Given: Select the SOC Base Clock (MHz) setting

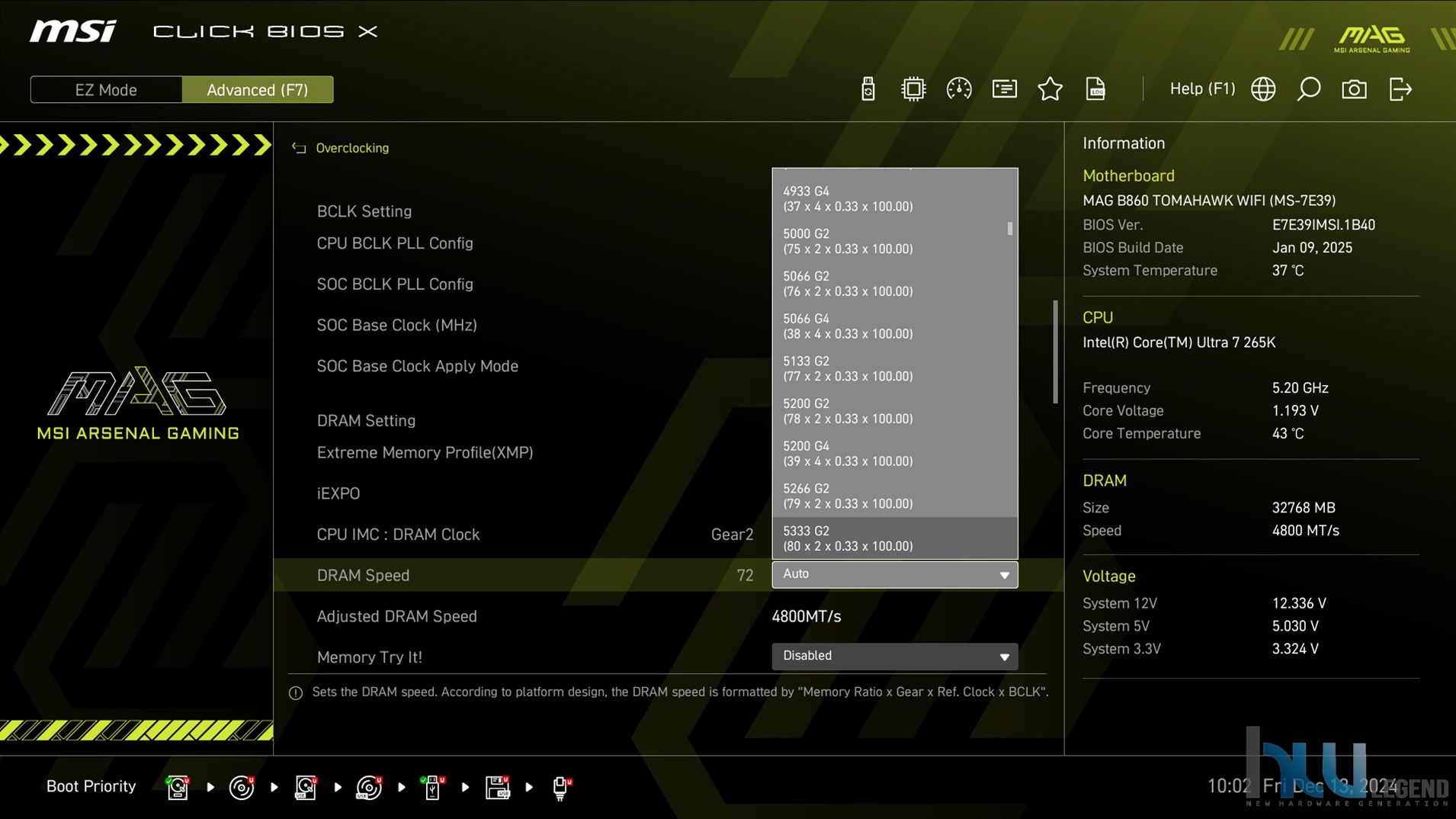Looking at the screenshot, I should (x=396, y=326).
